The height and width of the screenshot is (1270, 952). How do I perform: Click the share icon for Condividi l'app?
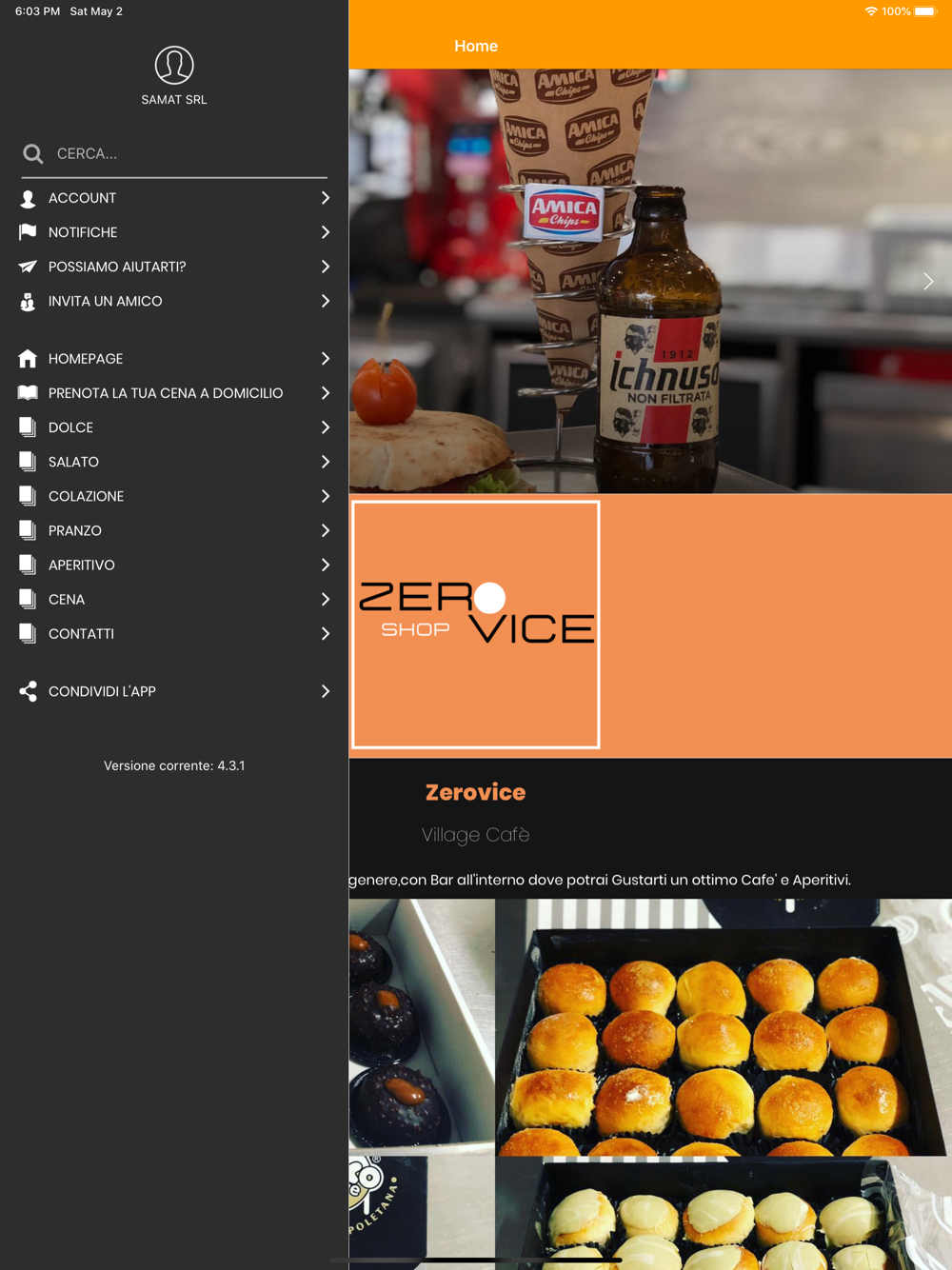(28, 691)
